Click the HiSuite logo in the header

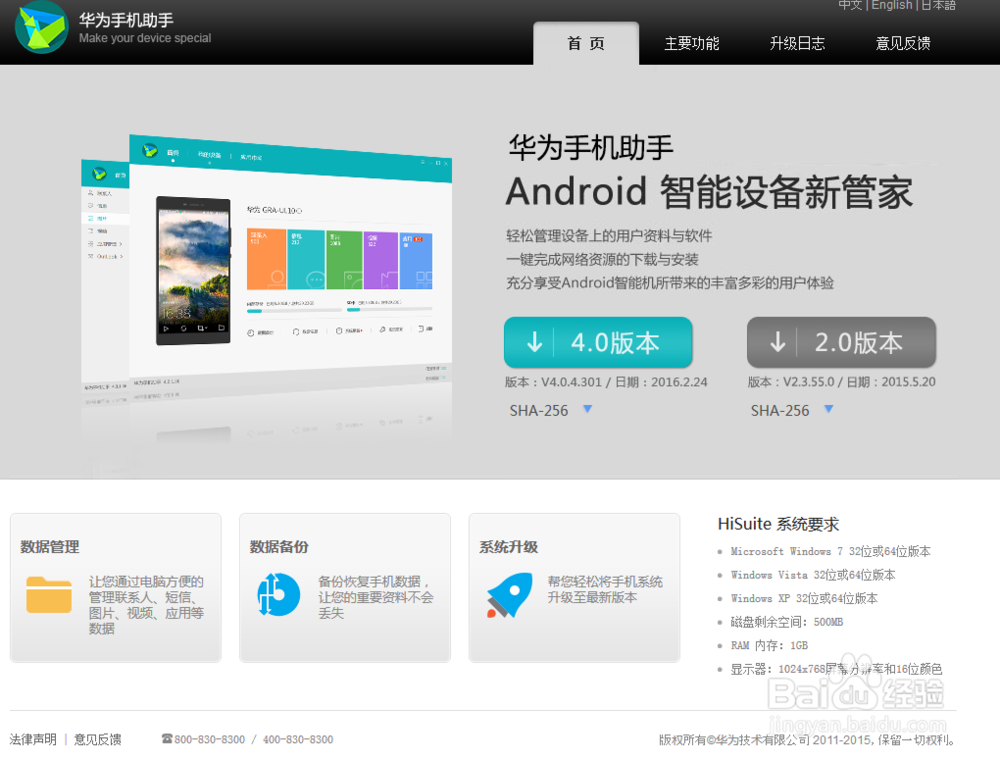41,29
